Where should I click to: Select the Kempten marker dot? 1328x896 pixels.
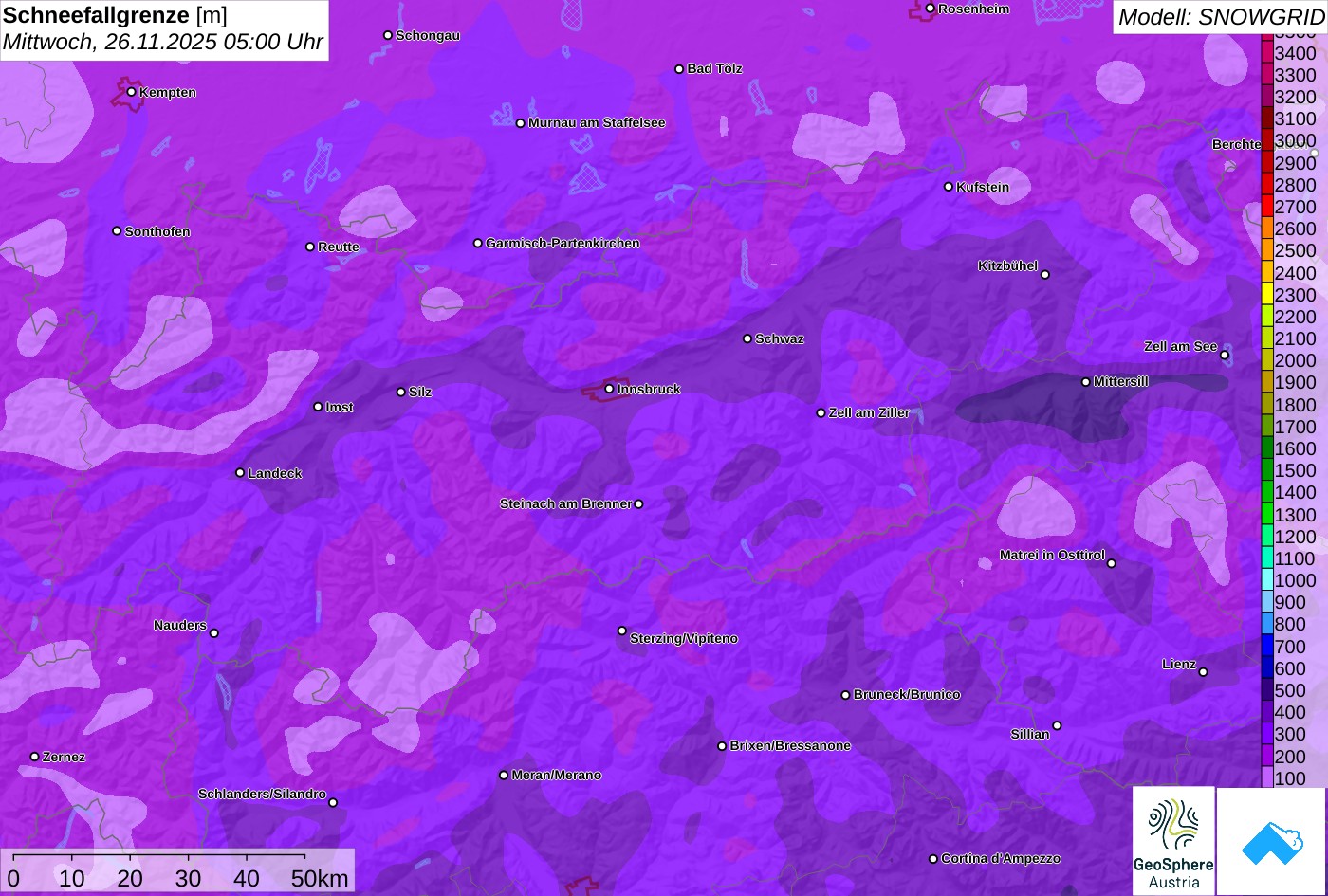[132, 92]
